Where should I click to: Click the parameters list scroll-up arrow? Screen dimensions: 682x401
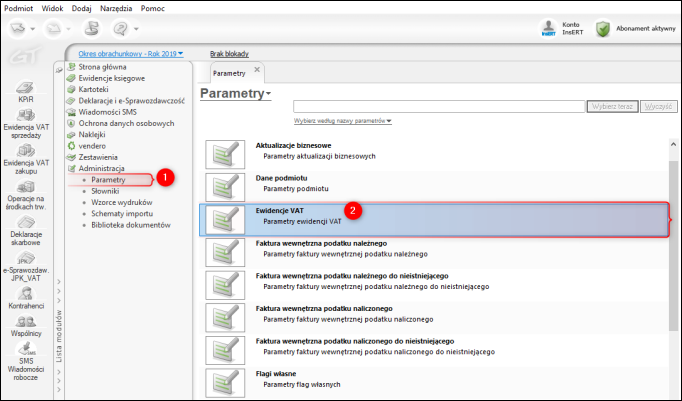coord(673,144)
